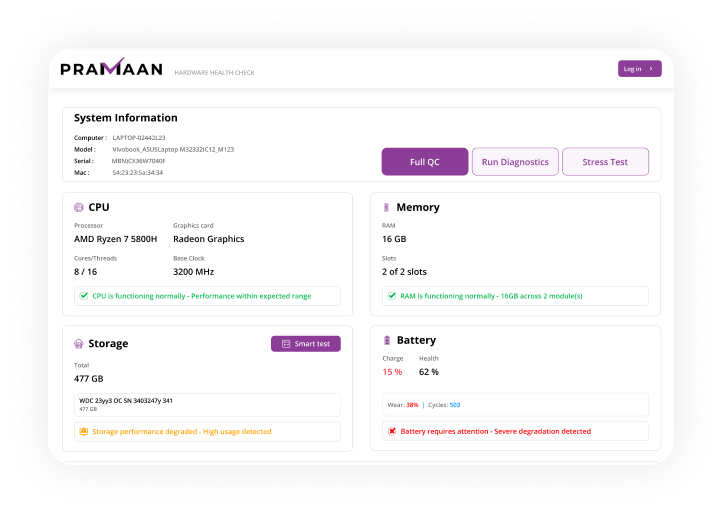Click the Storage drive icon
This screenshot has width=722, height=513.
click(79, 344)
